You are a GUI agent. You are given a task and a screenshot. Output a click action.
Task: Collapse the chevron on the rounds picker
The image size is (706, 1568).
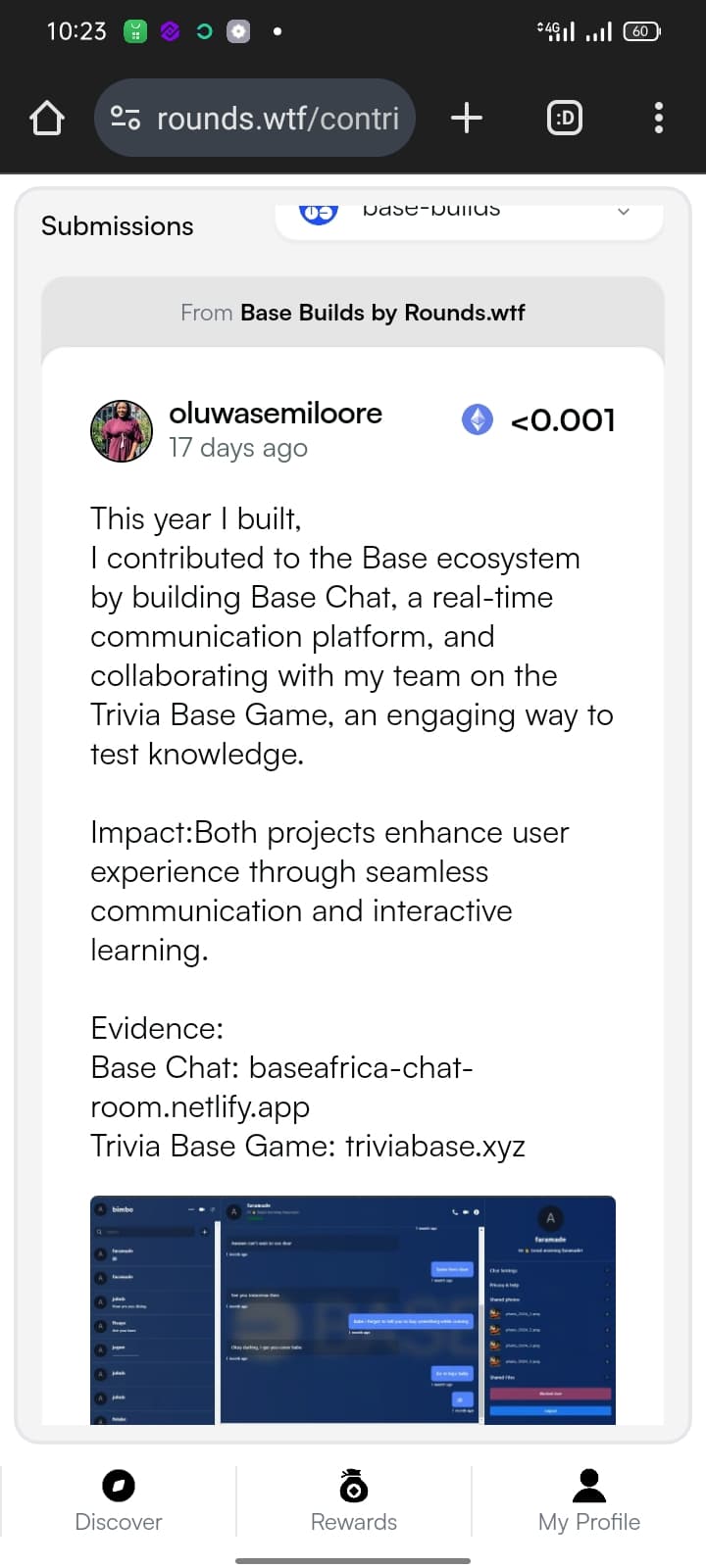click(x=624, y=211)
